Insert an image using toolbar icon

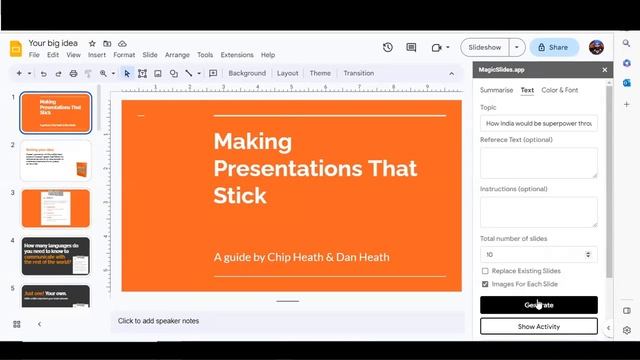[x=158, y=73]
